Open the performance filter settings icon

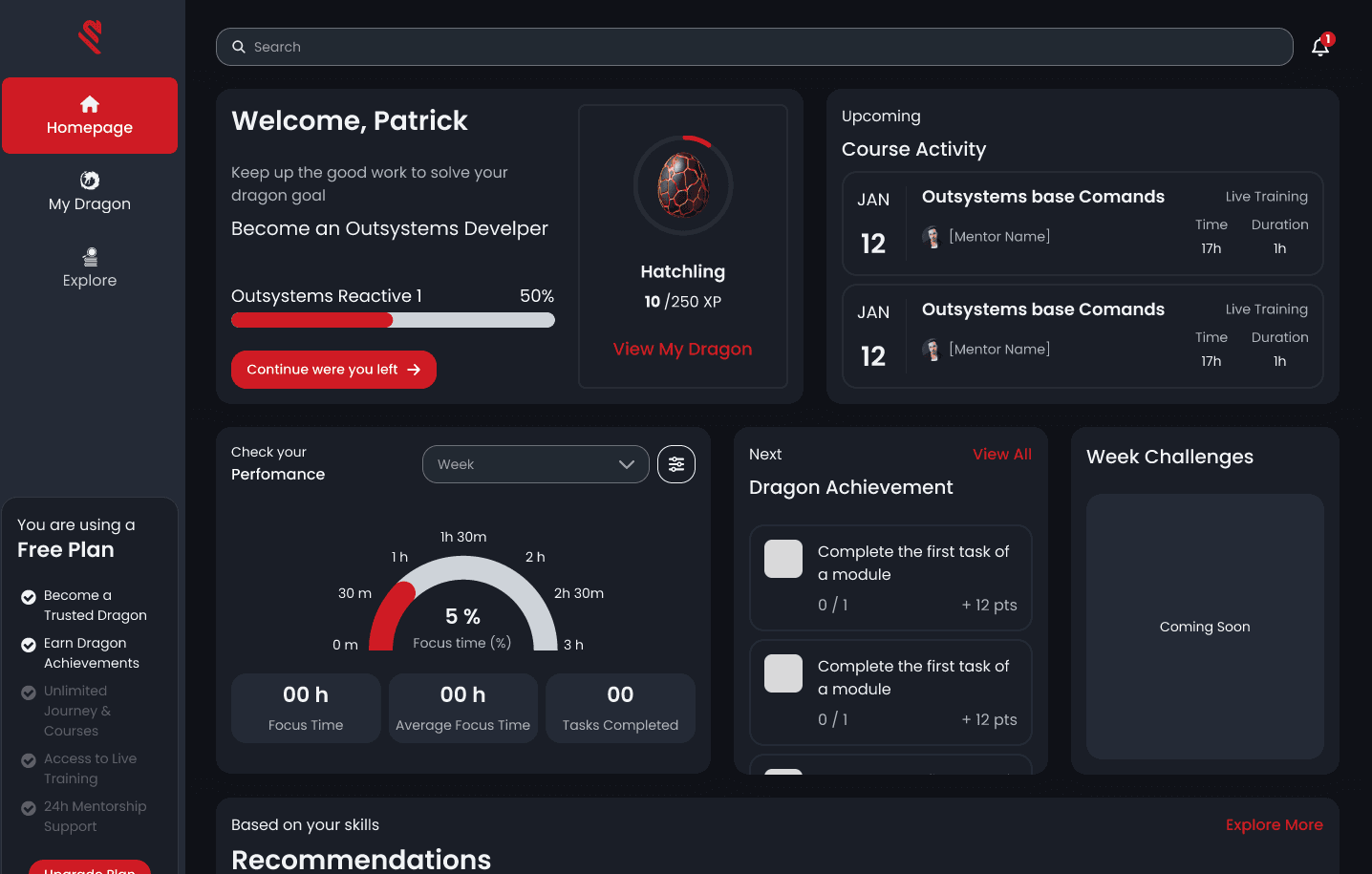pyautogui.click(x=676, y=464)
